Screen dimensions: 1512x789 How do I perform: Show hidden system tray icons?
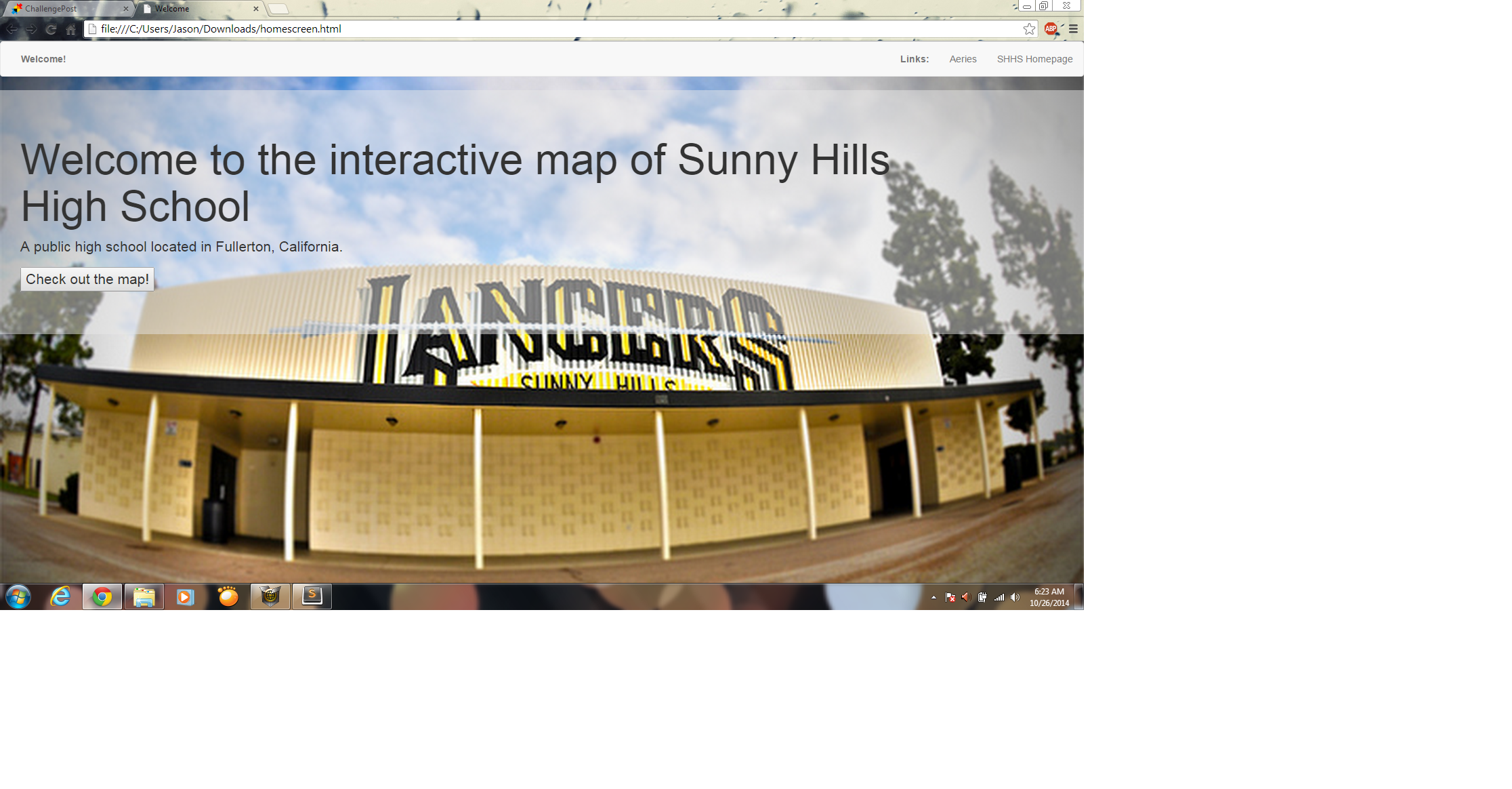(933, 597)
